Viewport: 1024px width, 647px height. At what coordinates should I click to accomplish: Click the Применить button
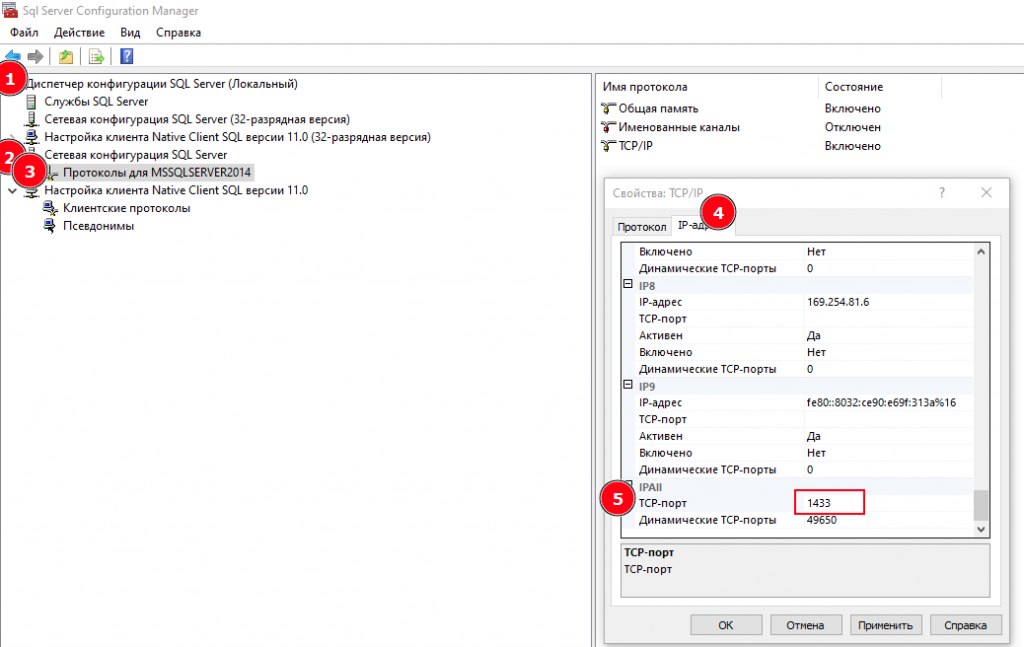(x=886, y=625)
